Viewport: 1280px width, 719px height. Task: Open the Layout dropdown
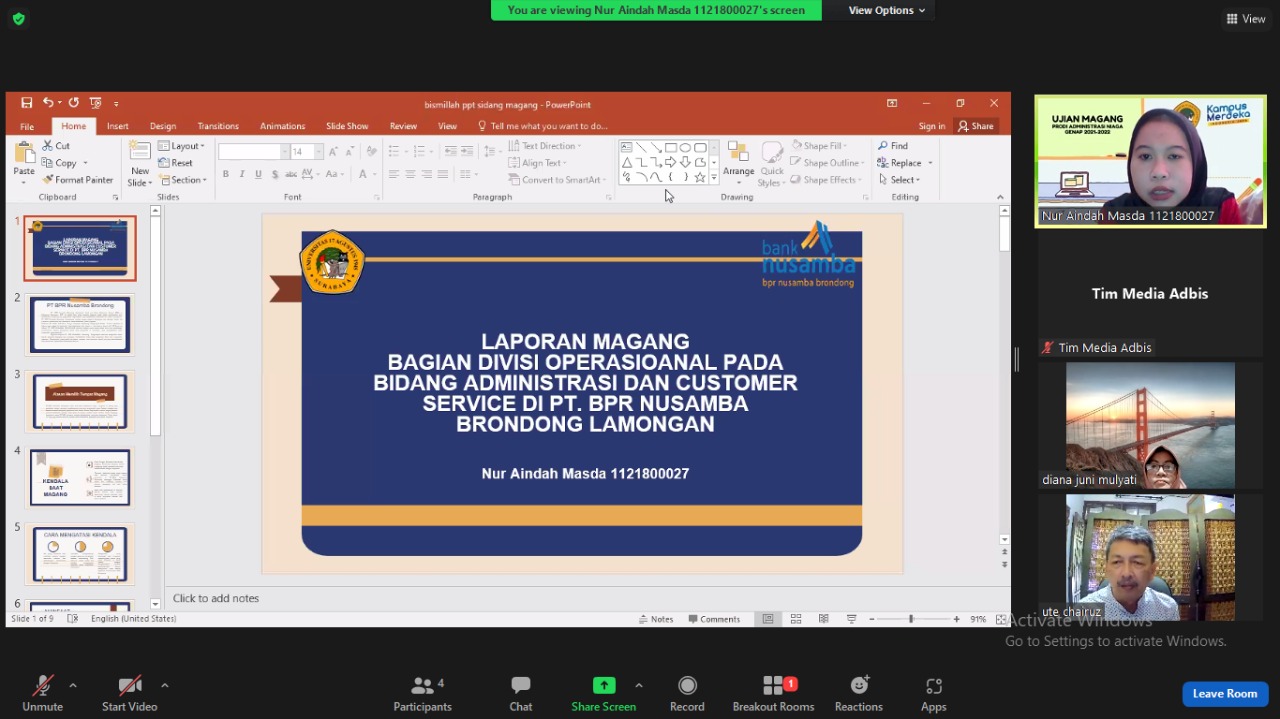pos(181,146)
